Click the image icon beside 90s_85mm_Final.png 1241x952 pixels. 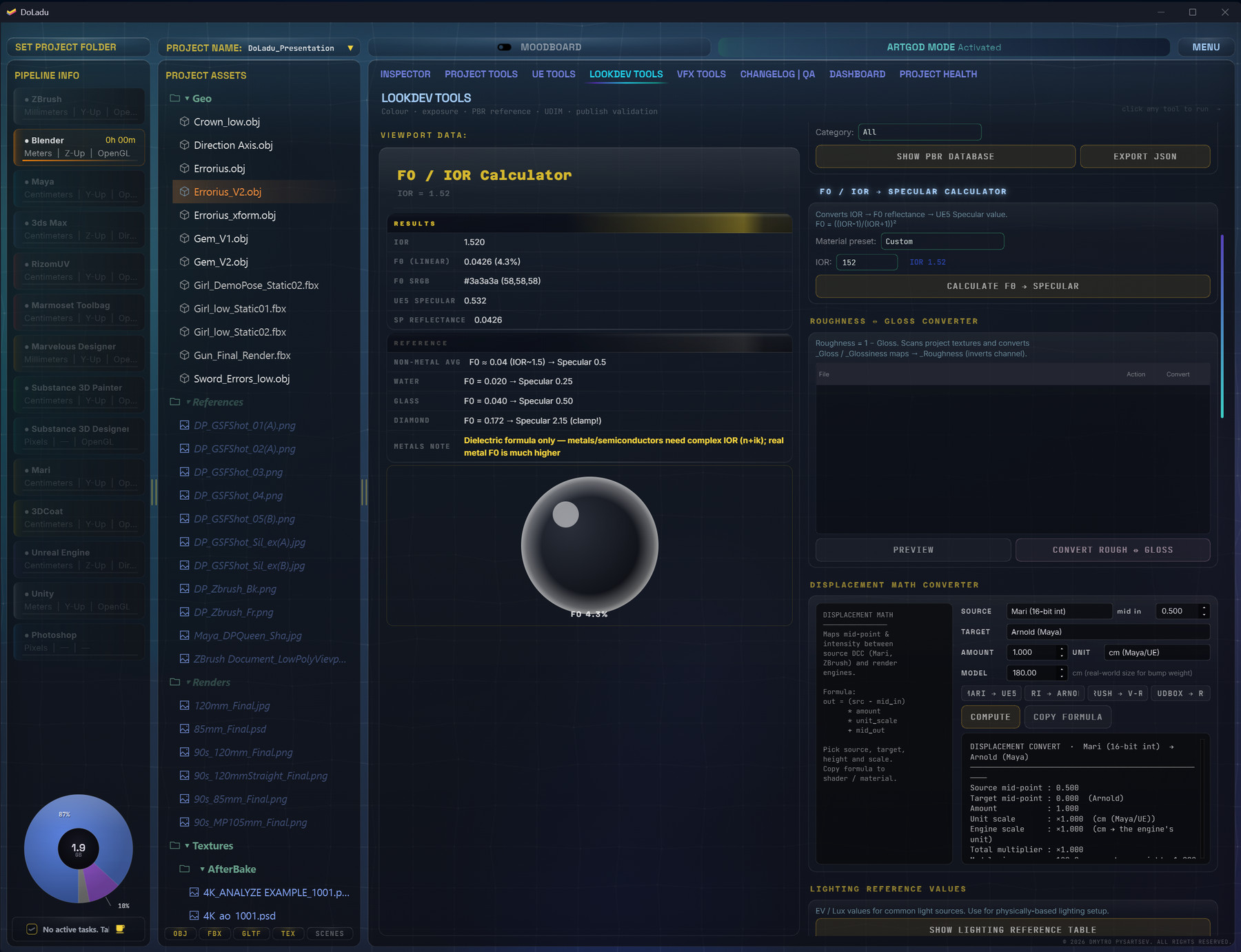point(184,799)
